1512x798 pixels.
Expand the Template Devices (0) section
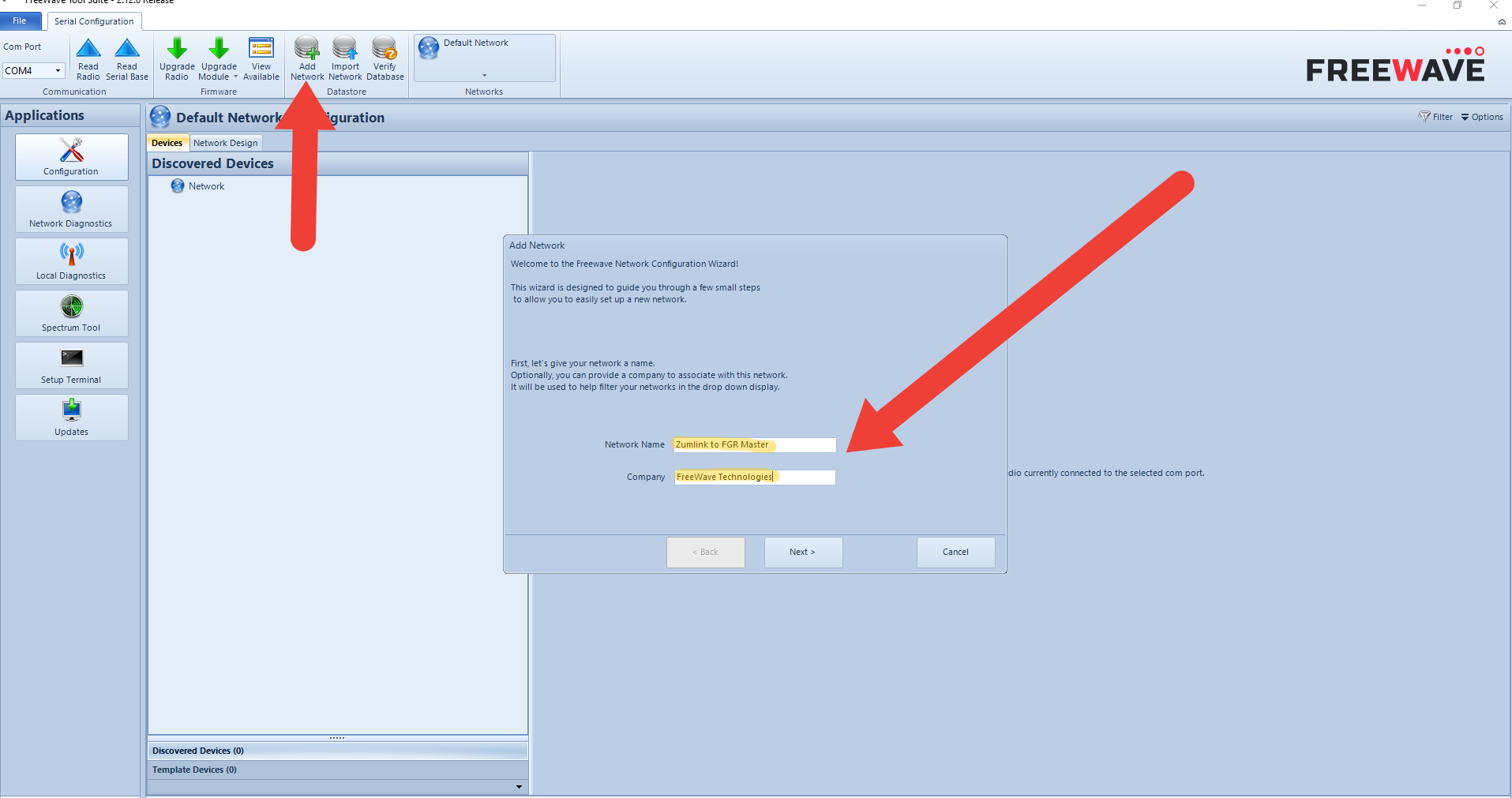click(x=337, y=770)
